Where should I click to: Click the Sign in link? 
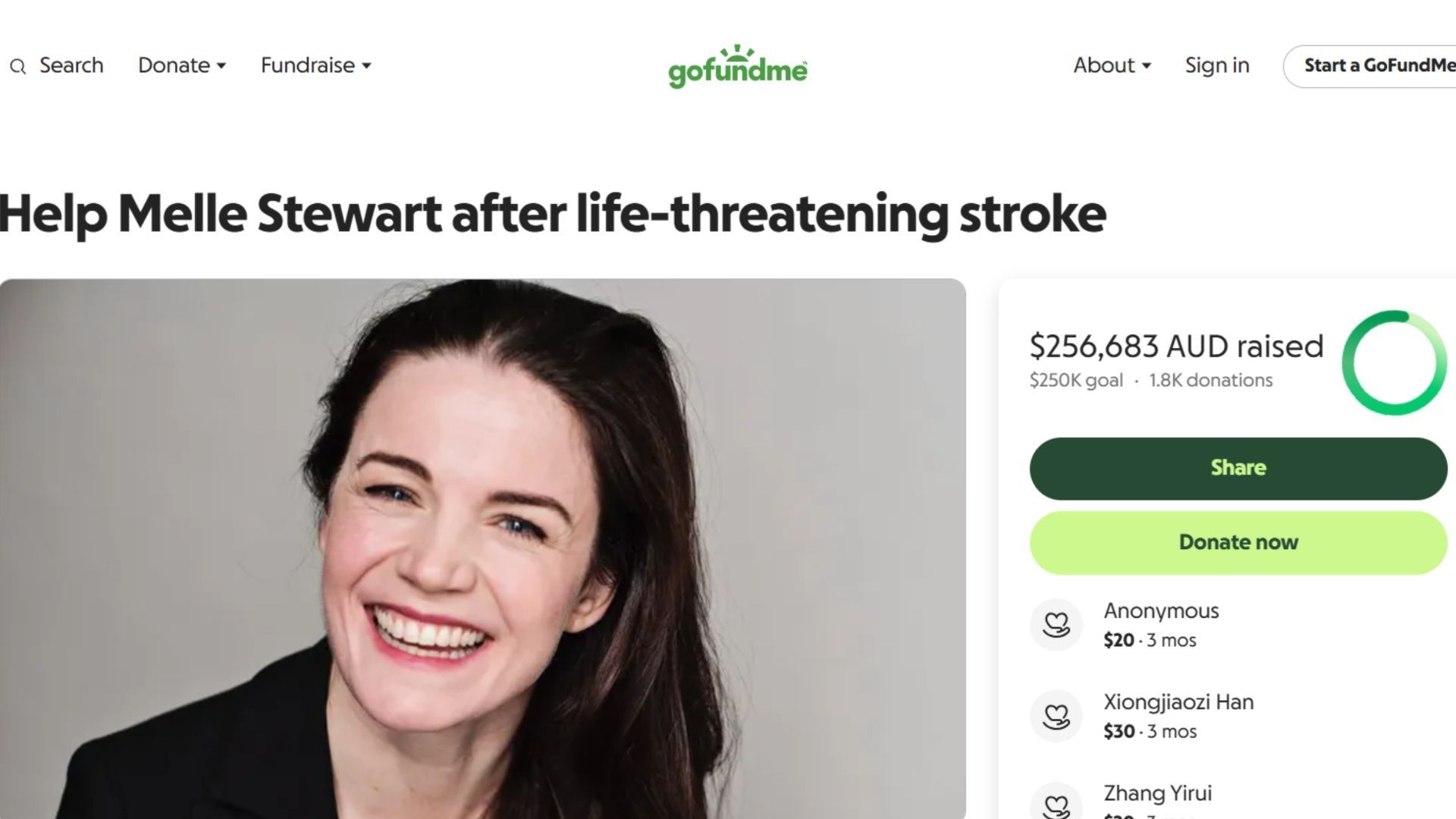(x=1217, y=65)
